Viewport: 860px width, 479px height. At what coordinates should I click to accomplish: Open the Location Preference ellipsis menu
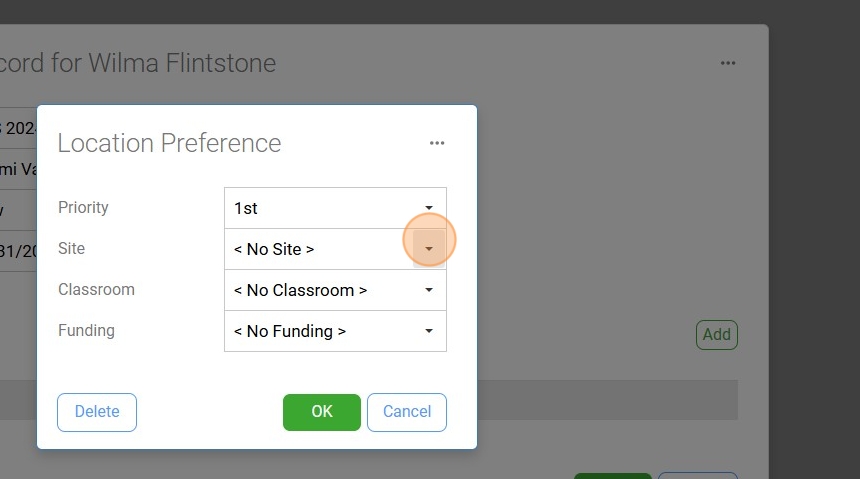[437, 143]
